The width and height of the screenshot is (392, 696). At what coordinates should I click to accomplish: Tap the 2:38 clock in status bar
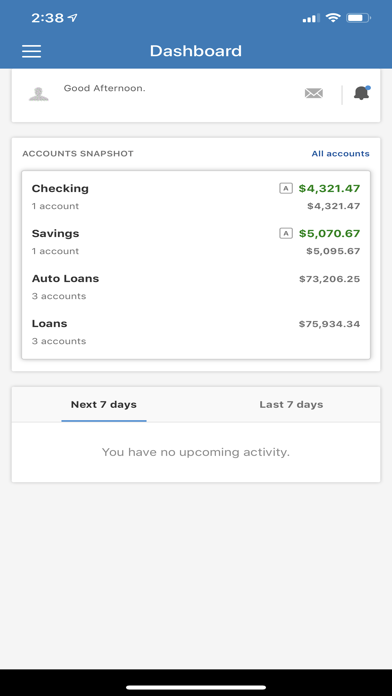pyautogui.click(x=48, y=18)
